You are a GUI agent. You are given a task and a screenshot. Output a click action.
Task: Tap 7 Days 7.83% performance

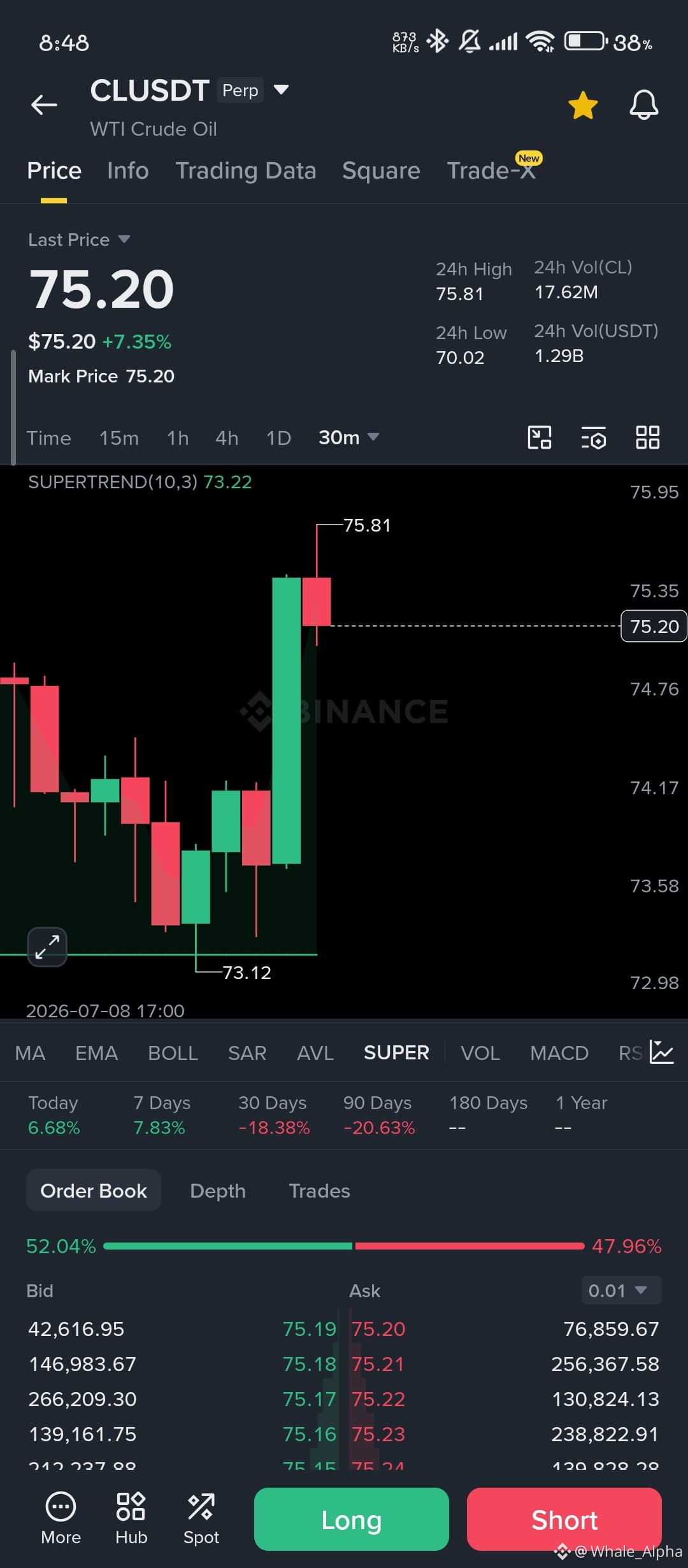[x=162, y=1115]
